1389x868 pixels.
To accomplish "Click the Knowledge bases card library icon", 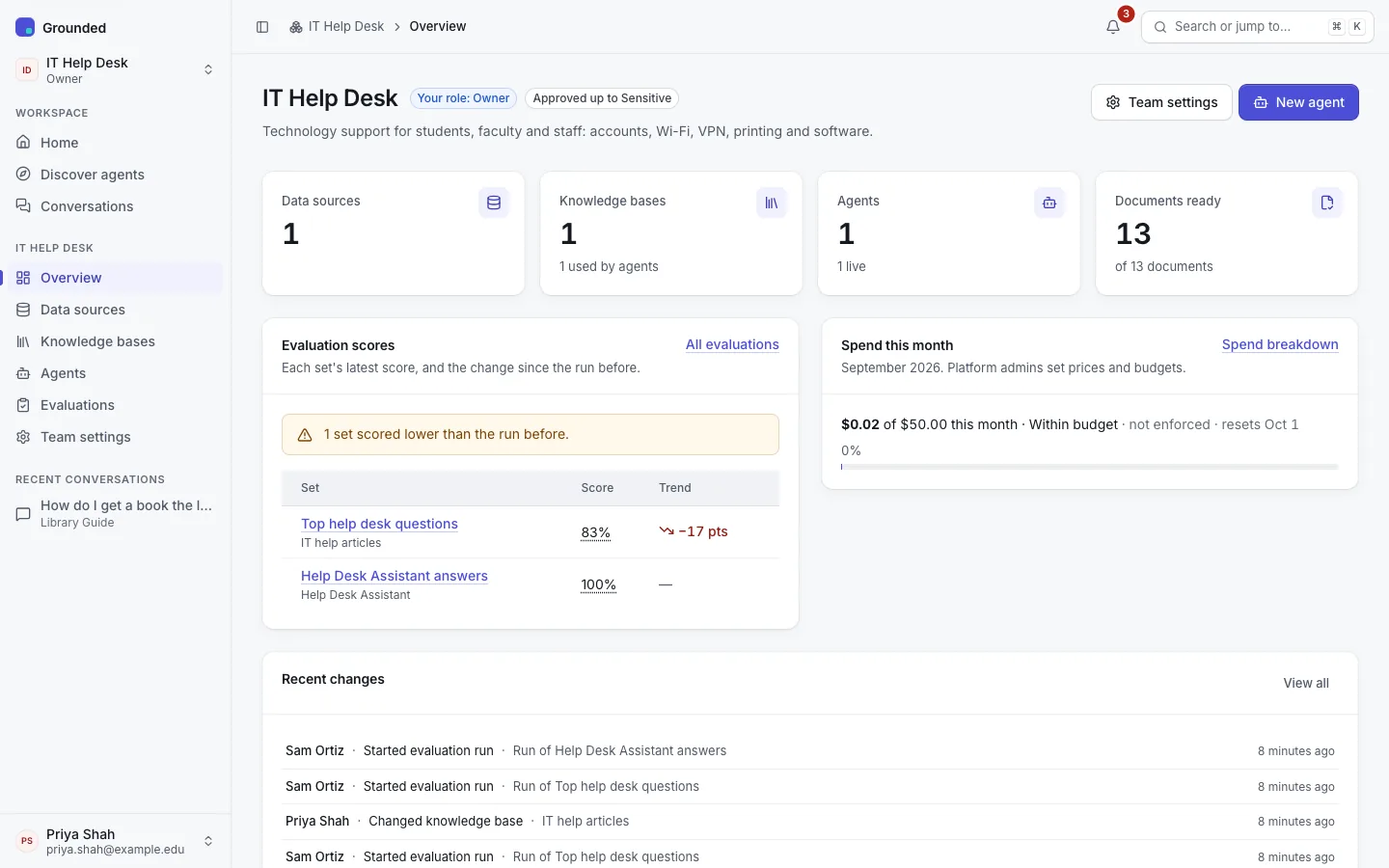I will pos(772,203).
